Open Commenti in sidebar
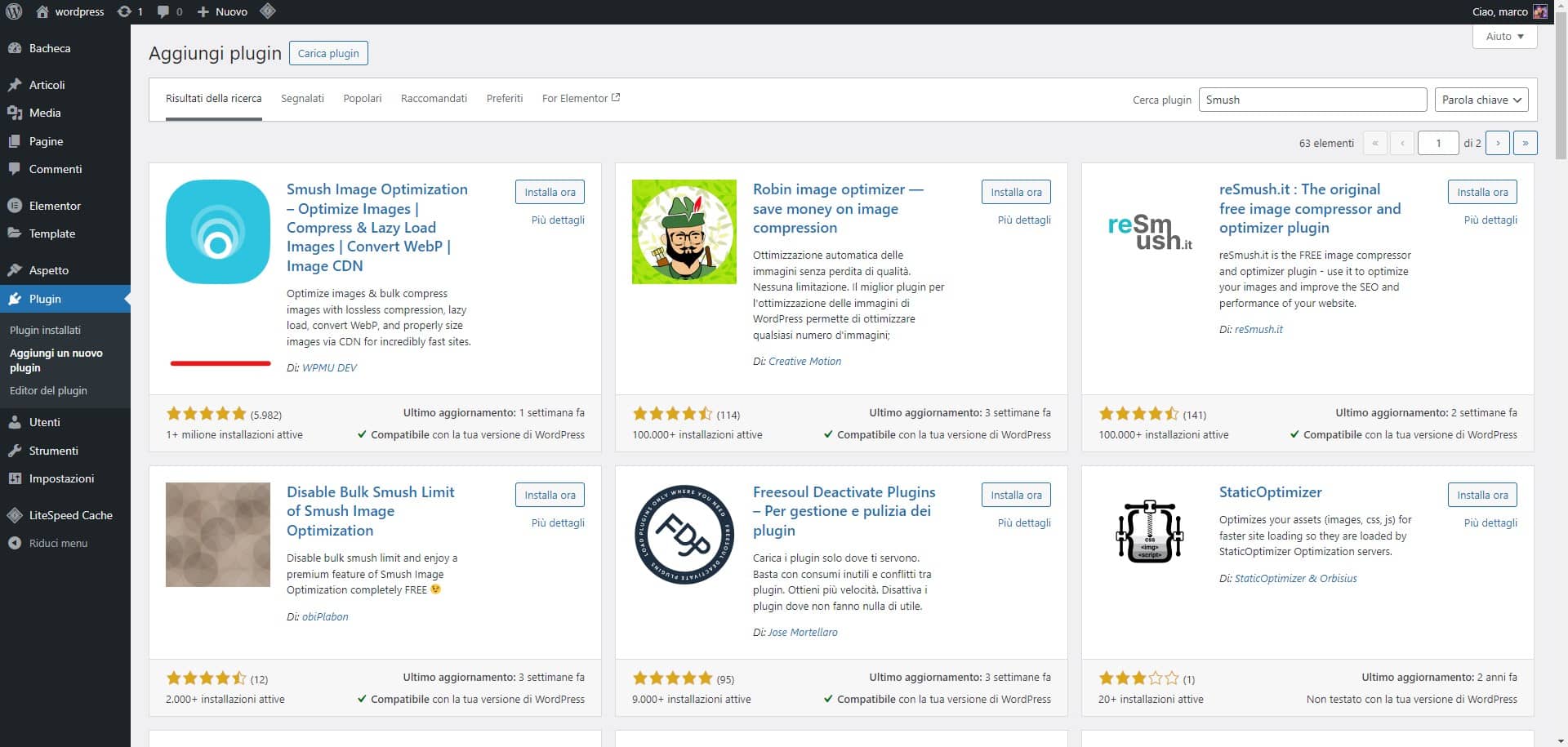 (x=65, y=169)
